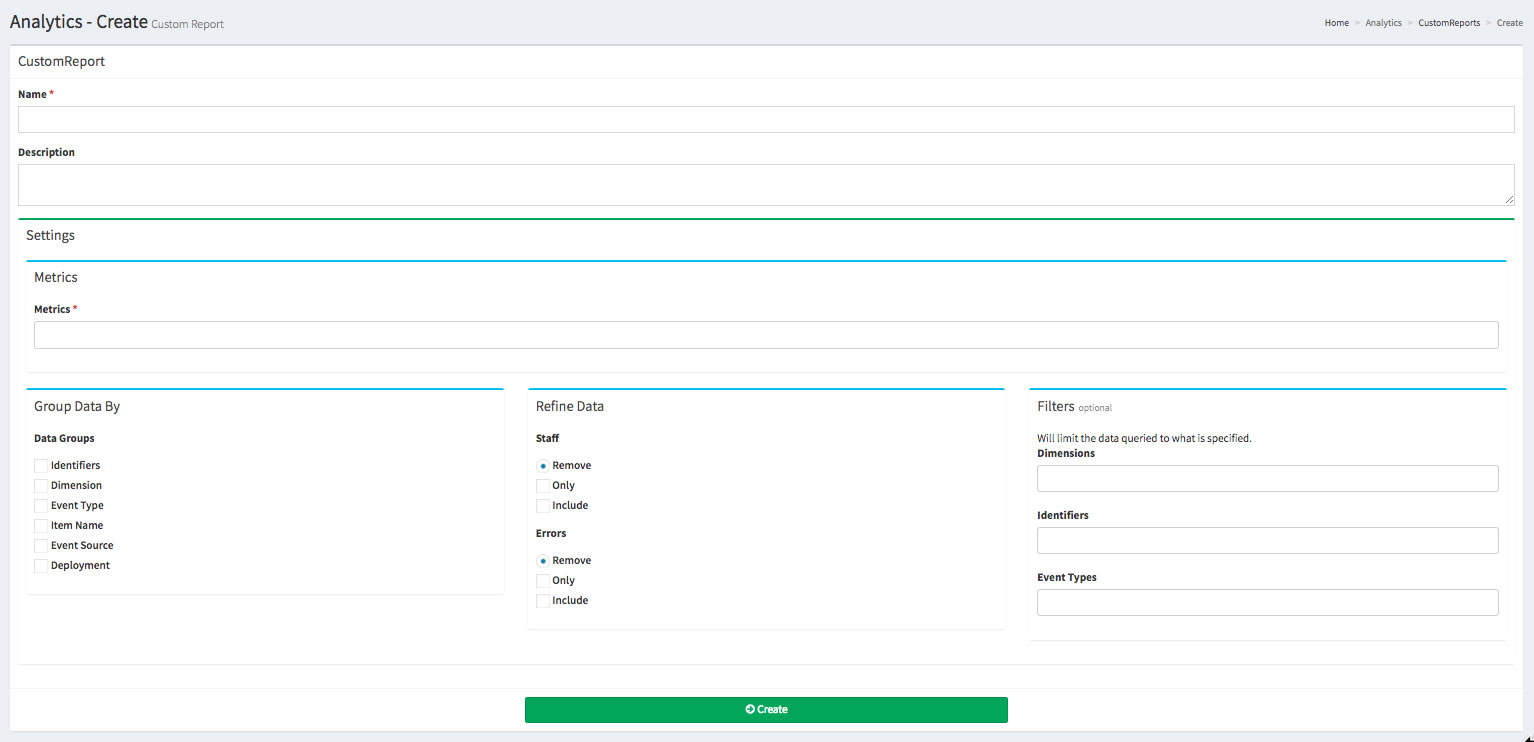Select Errors Include radio option
This screenshot has height=742, width=1534.
click(543, 601)
